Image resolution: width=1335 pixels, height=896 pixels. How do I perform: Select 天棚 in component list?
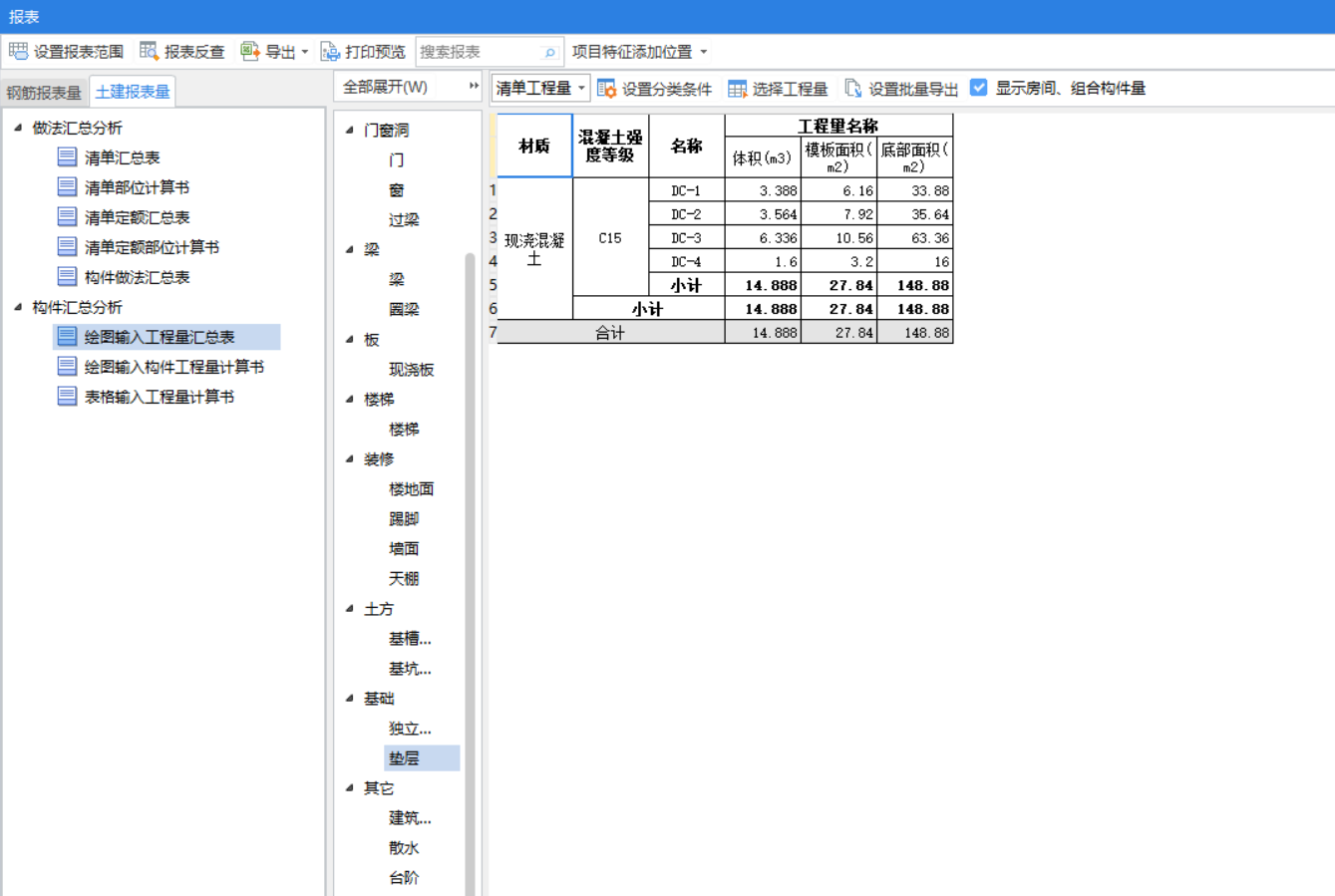pyautogui.click(x=404, y=578)
